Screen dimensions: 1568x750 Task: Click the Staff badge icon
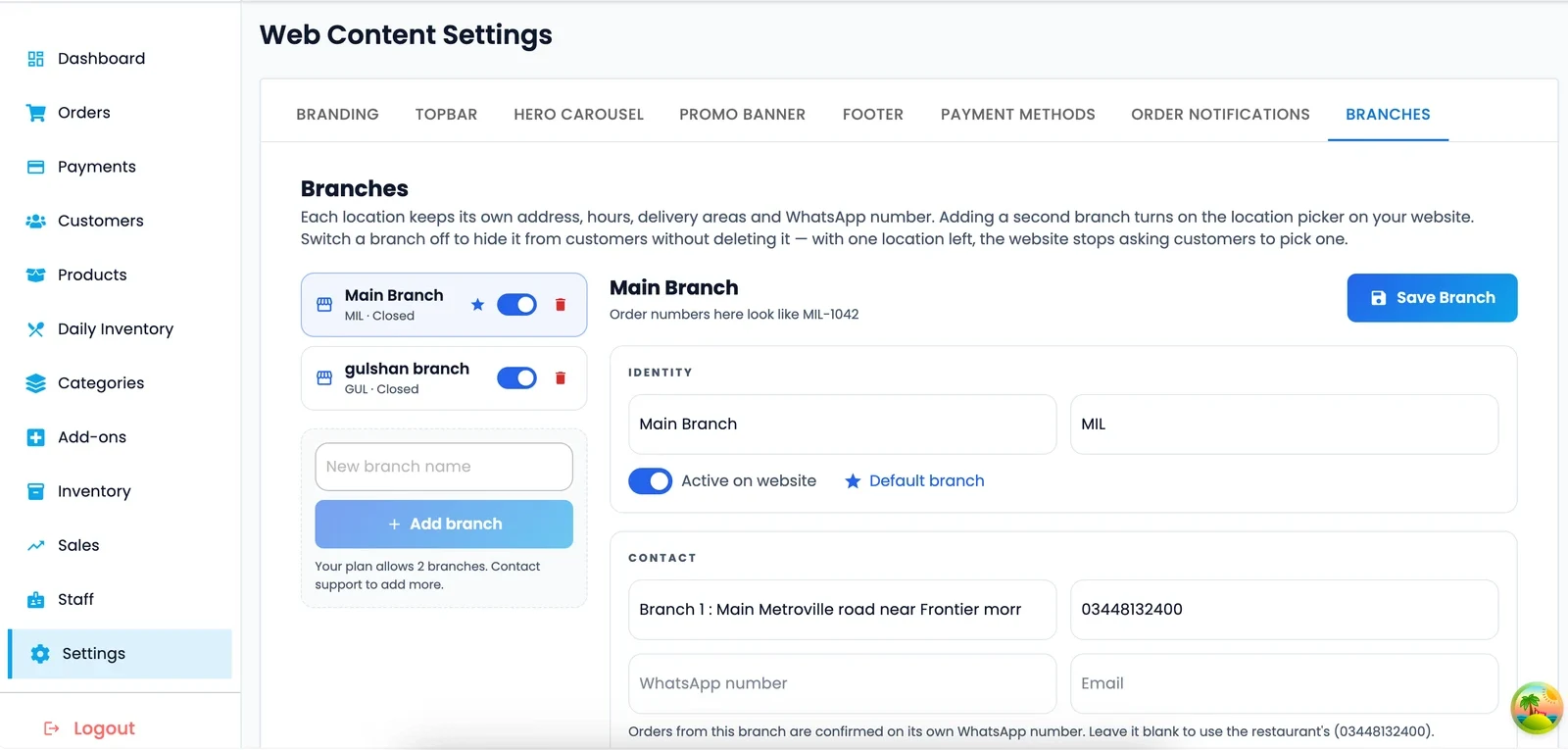pos(36,600)
